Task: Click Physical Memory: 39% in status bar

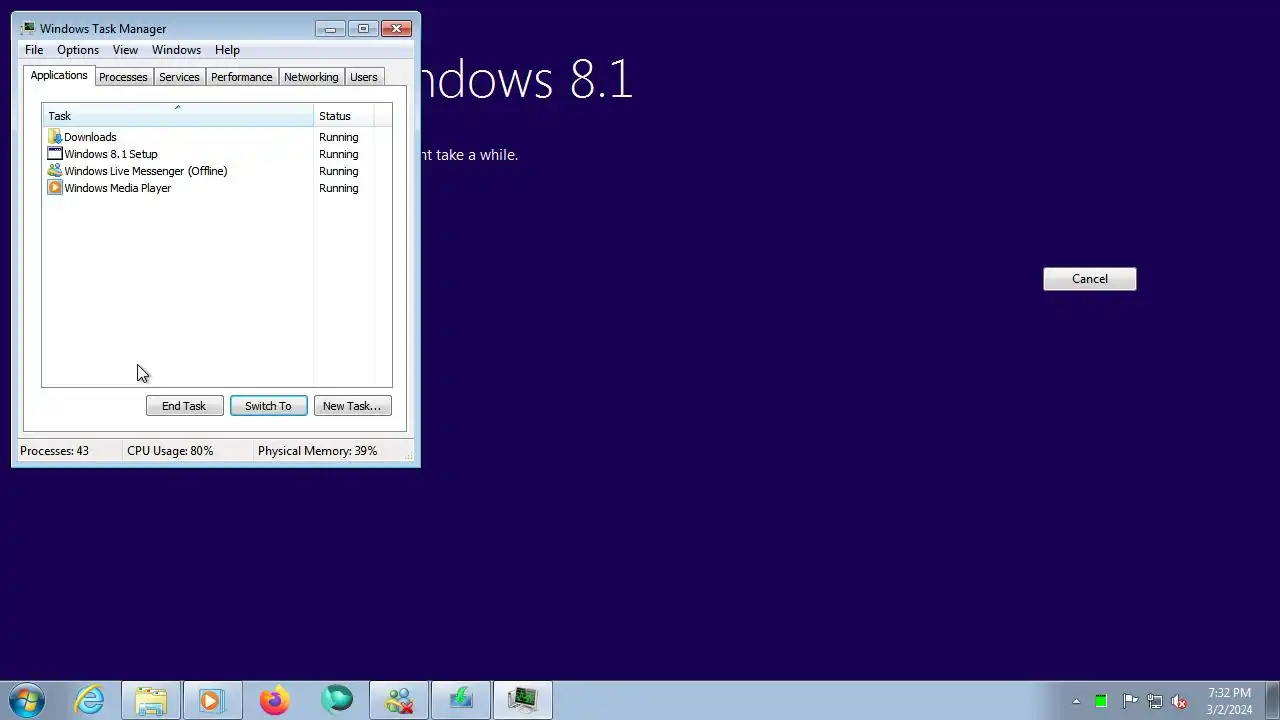Action: point(318,451)
